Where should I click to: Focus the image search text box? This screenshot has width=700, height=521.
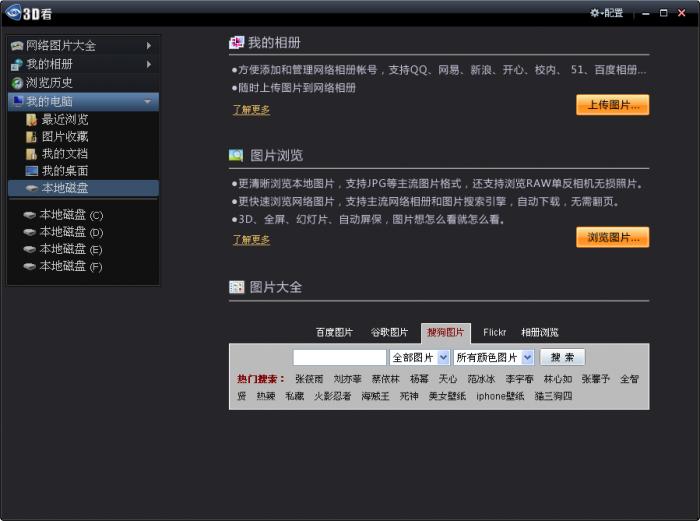(340, 357)
